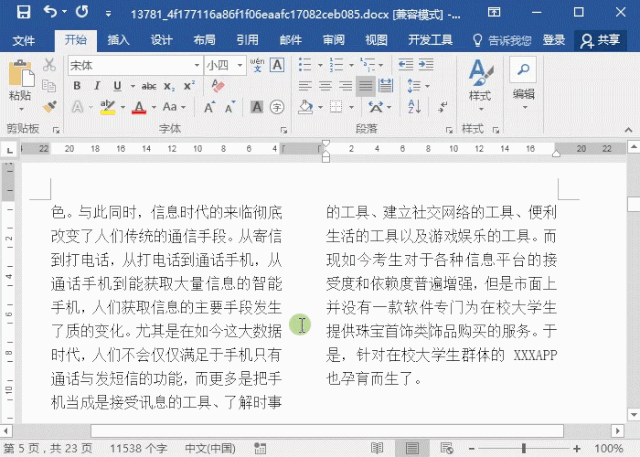Image resolution: width=640 pixels, height=457 pixels.
Task: Click the Redo/Repeat icon
Action: tap(82, 12)
